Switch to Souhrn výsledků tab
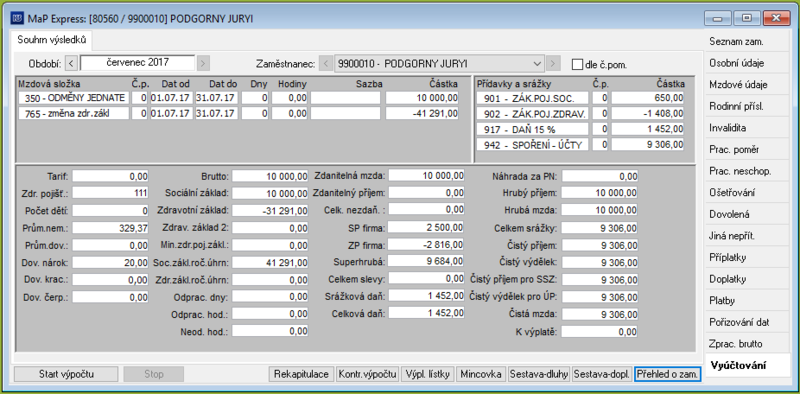Screen dimensions: 800x394 tap(52, 39)
